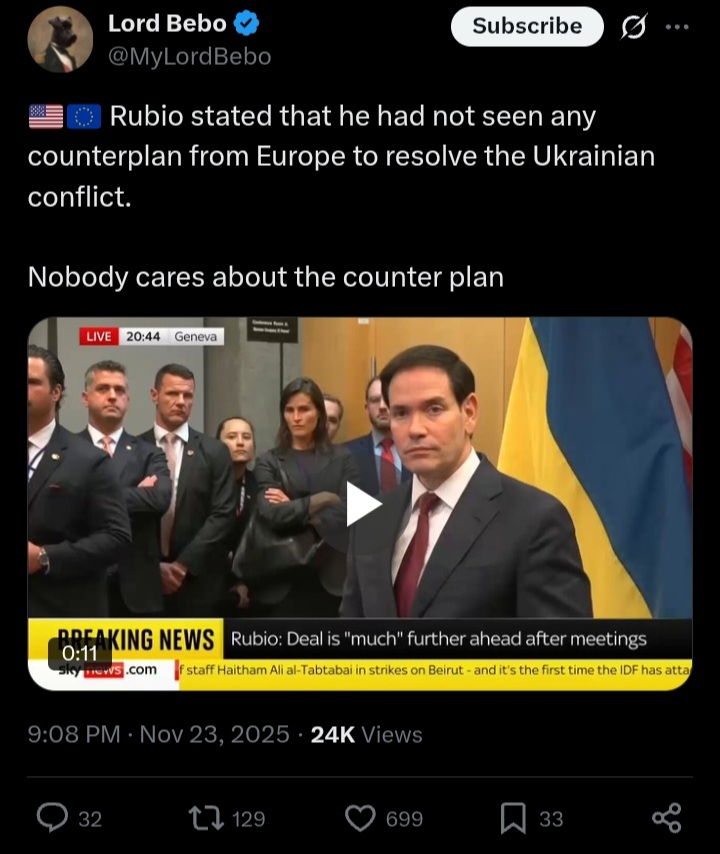Click the US flag emoji in tweet

pos(46,117)
